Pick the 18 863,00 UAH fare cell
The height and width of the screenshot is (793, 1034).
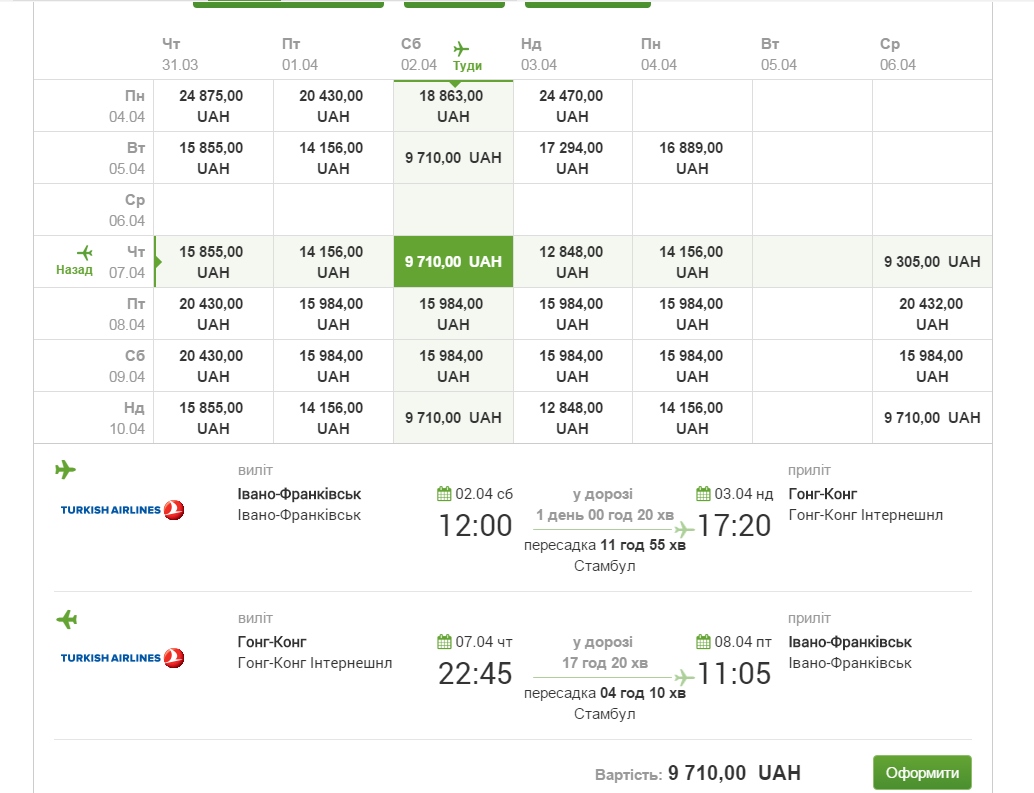453,106
